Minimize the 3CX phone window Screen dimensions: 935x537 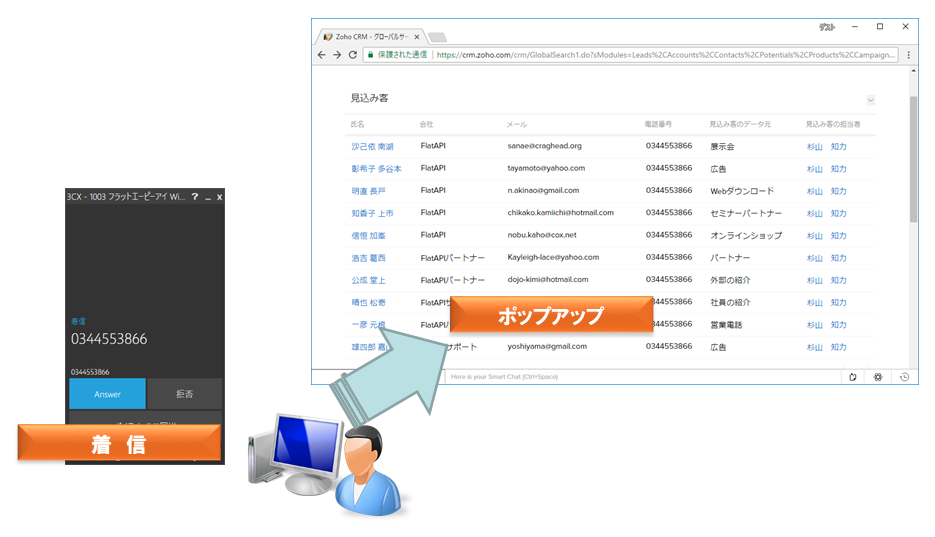(208, 197)
